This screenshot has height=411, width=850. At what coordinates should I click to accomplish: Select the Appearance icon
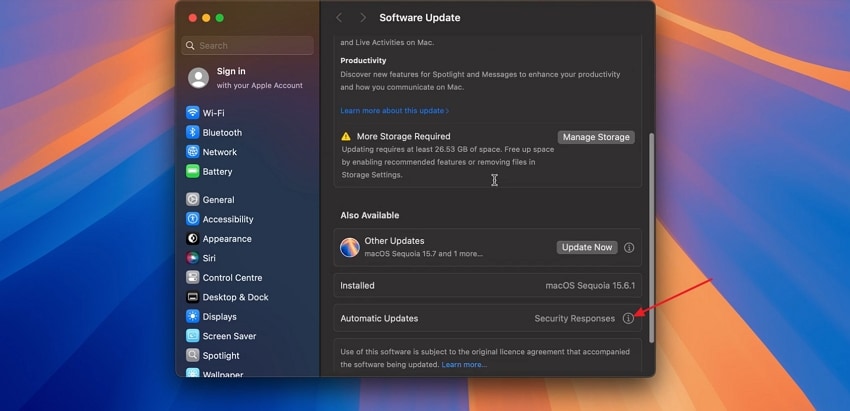[x=192, y=239]
